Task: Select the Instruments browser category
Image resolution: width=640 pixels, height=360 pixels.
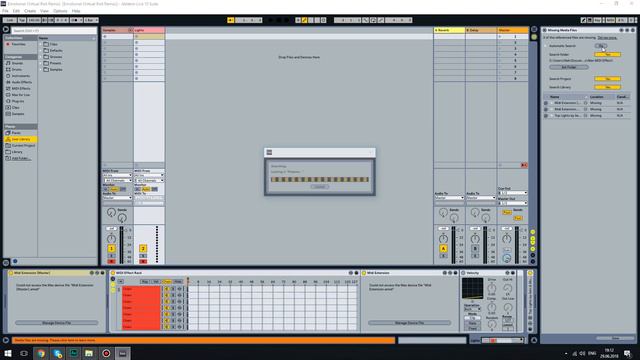Action: pos(20,76)
